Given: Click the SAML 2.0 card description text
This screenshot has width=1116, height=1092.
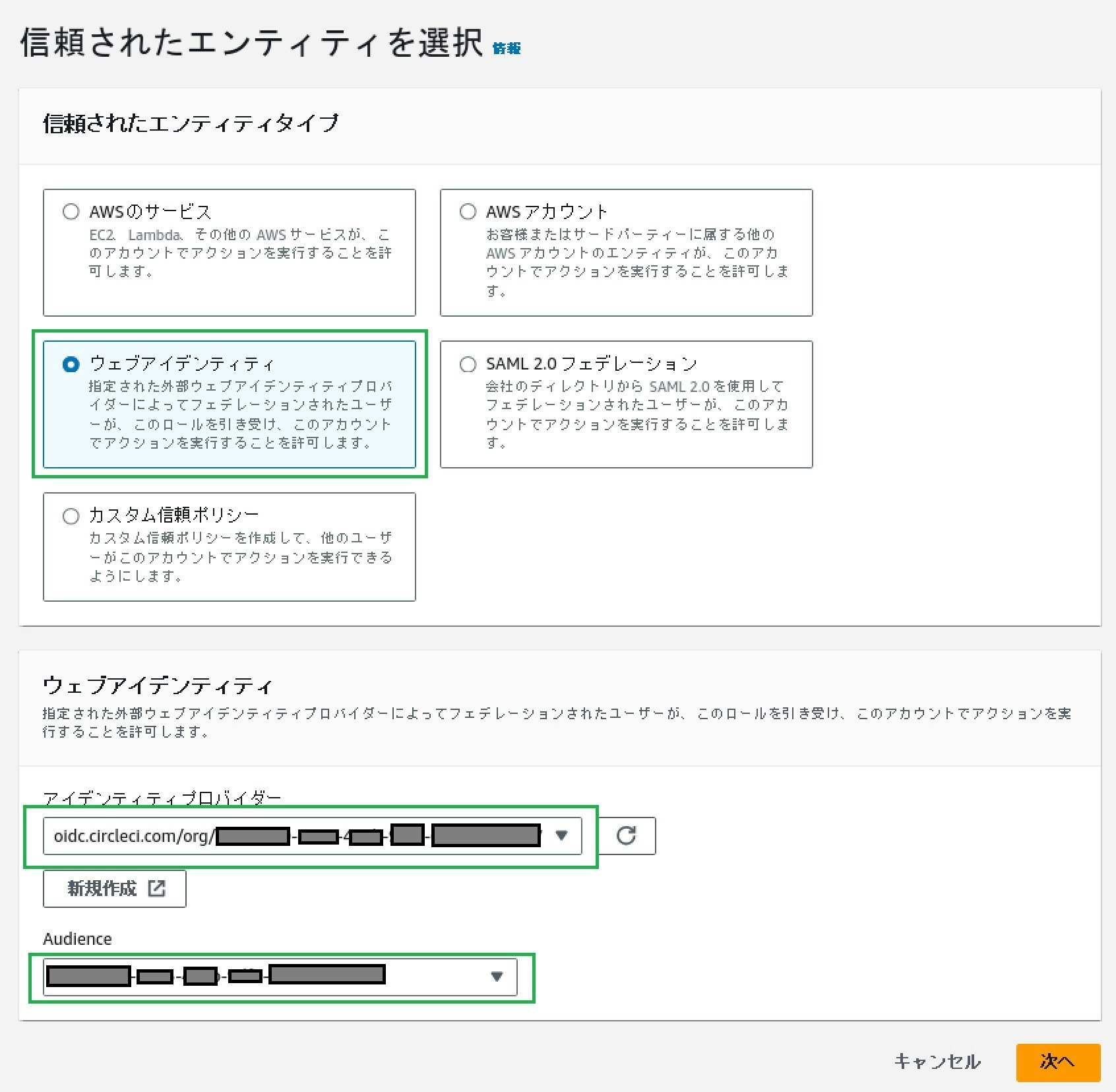Looking at the screenshot, I should click(637, 414).
